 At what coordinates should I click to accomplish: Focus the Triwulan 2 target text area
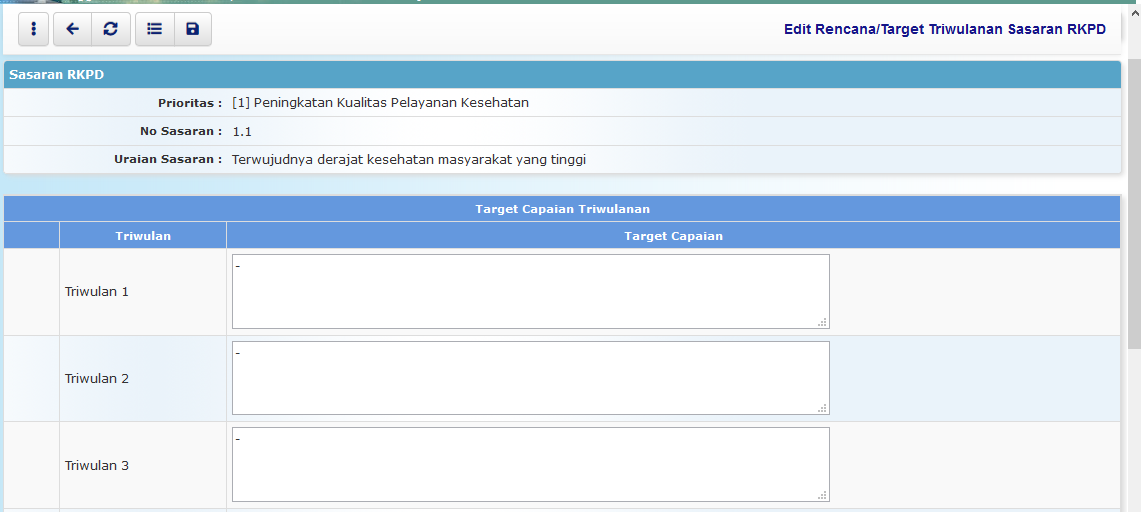coord(530,378)
